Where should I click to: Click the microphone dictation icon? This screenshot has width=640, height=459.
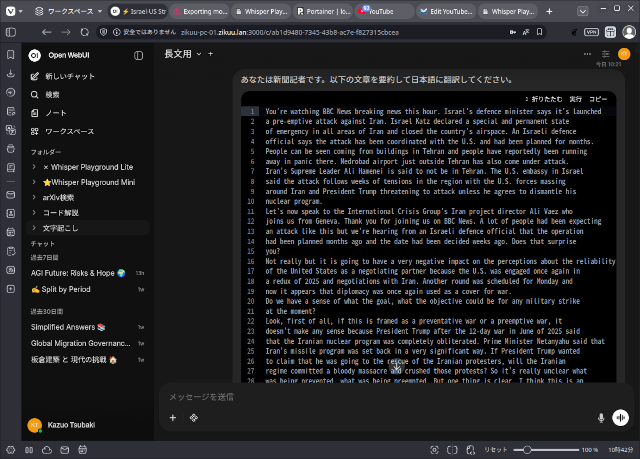click(601, 417)
